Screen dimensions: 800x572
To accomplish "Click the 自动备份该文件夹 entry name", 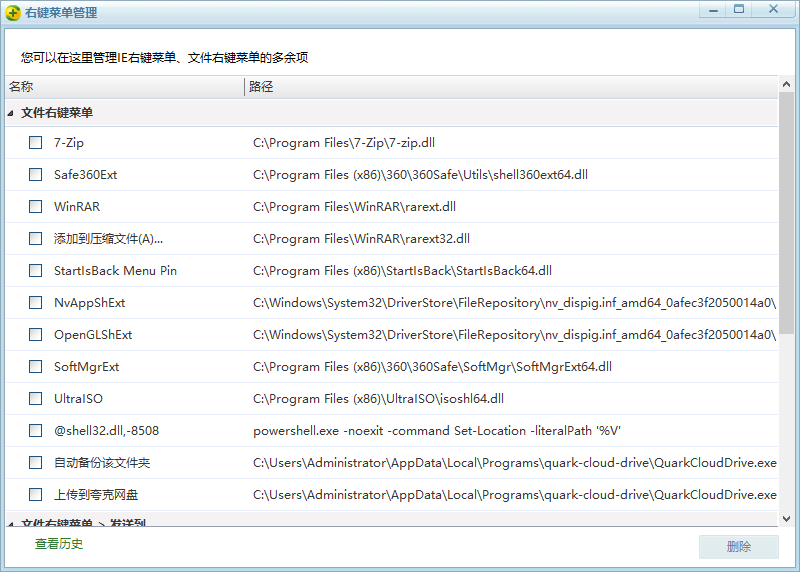I will (x=102, y=463).
